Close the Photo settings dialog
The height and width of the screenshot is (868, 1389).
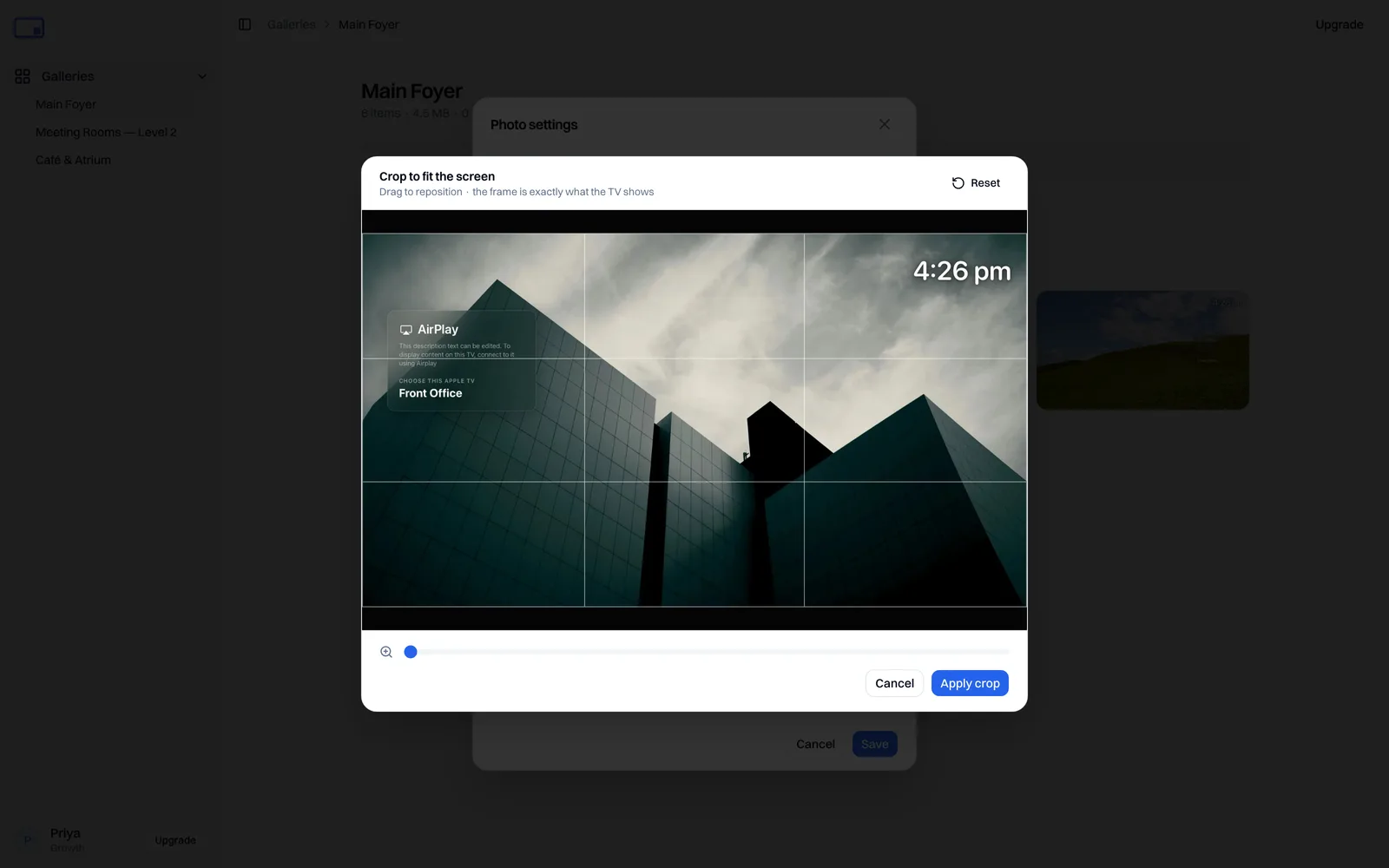[884, 124]
